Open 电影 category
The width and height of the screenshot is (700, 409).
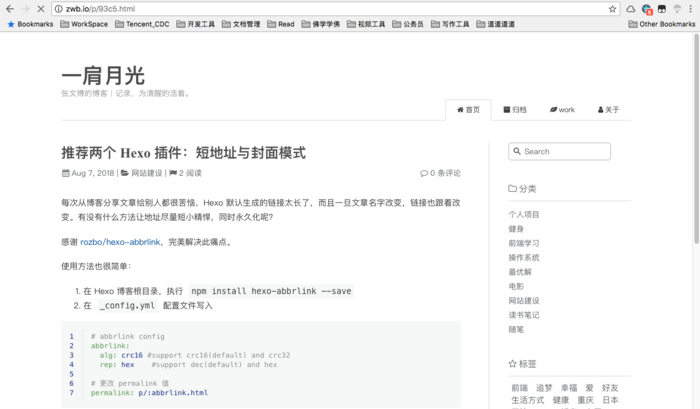pos(516,286)
